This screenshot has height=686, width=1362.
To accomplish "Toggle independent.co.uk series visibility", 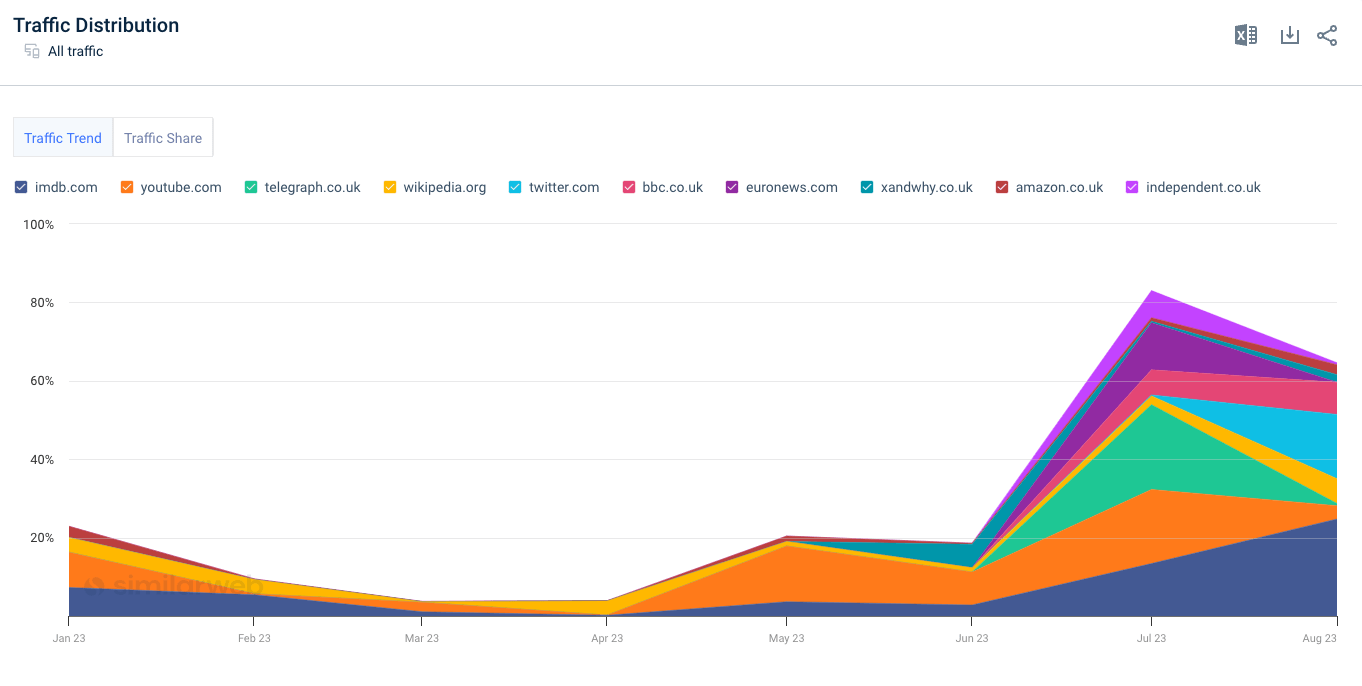I will (x=1130, y=186).
